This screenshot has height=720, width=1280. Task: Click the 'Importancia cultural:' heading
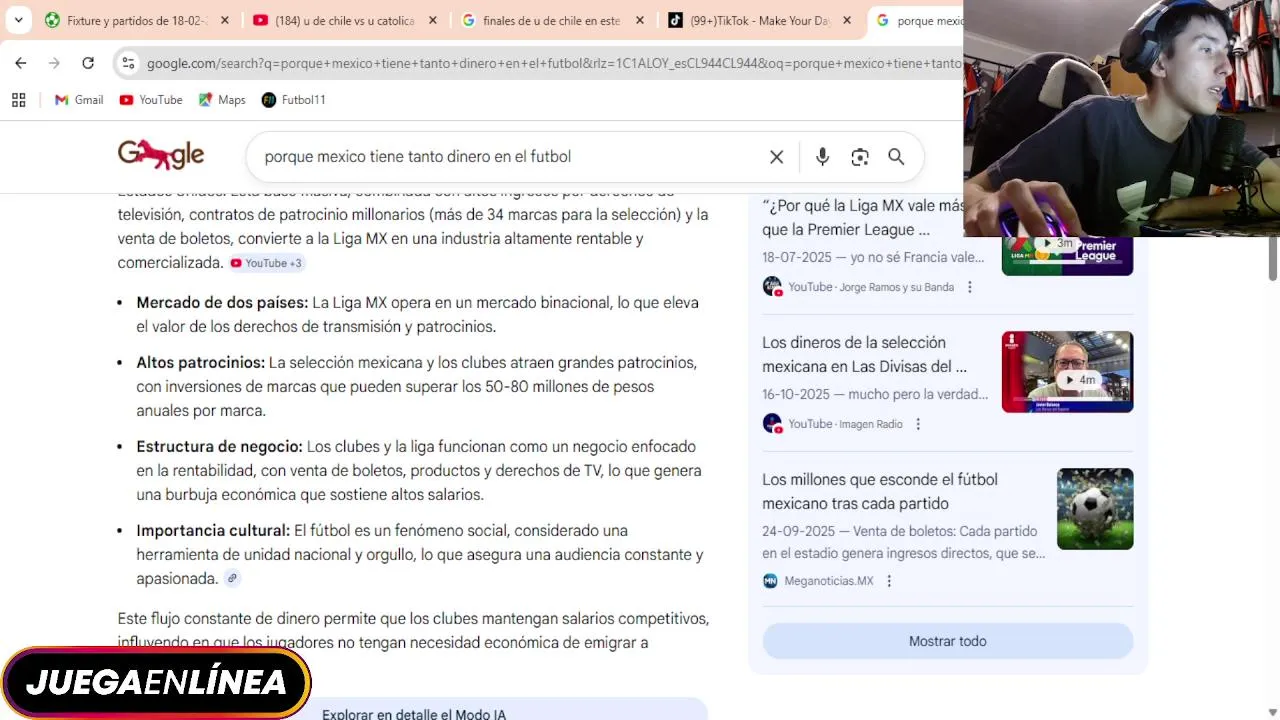(213, 530)
